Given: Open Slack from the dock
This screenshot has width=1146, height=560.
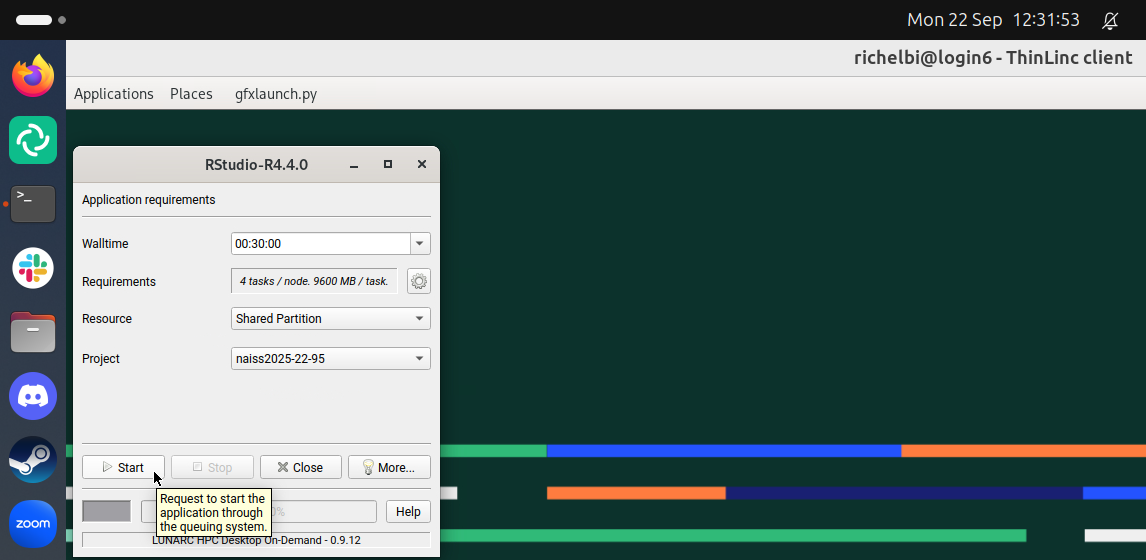Looking at the screenshot, I should pyautogui.click(x=33, y=268).
